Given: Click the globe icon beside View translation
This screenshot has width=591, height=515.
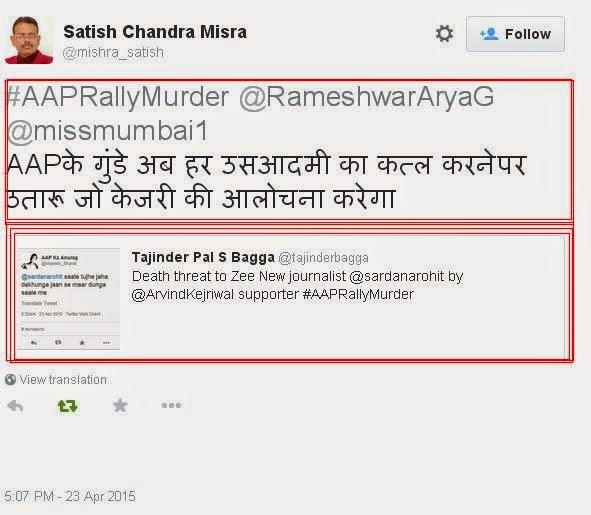Looking at the screenshot, I should (11, 380).
